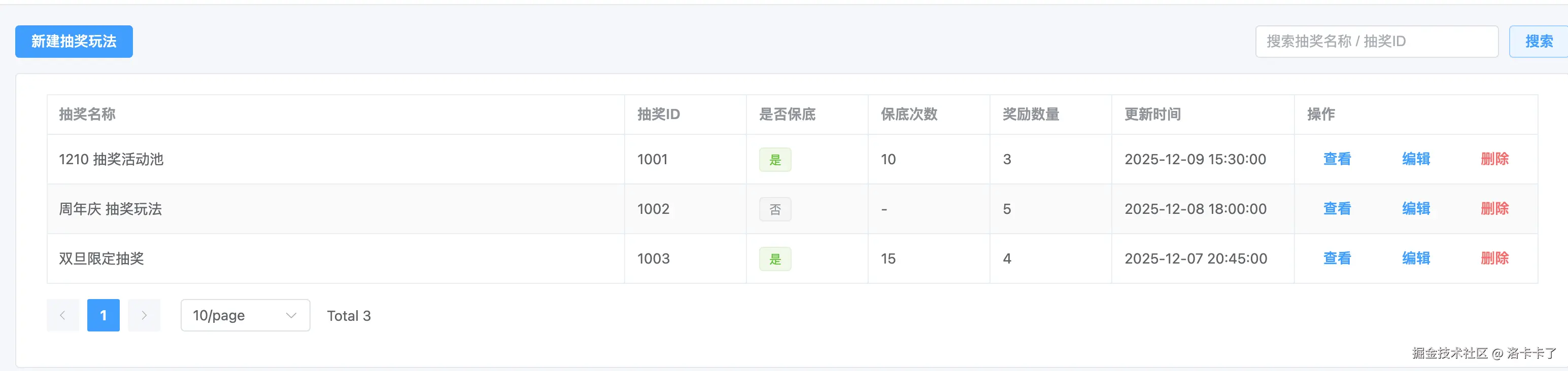Click the green 是 tag in row 1001

tap(775, 160)
